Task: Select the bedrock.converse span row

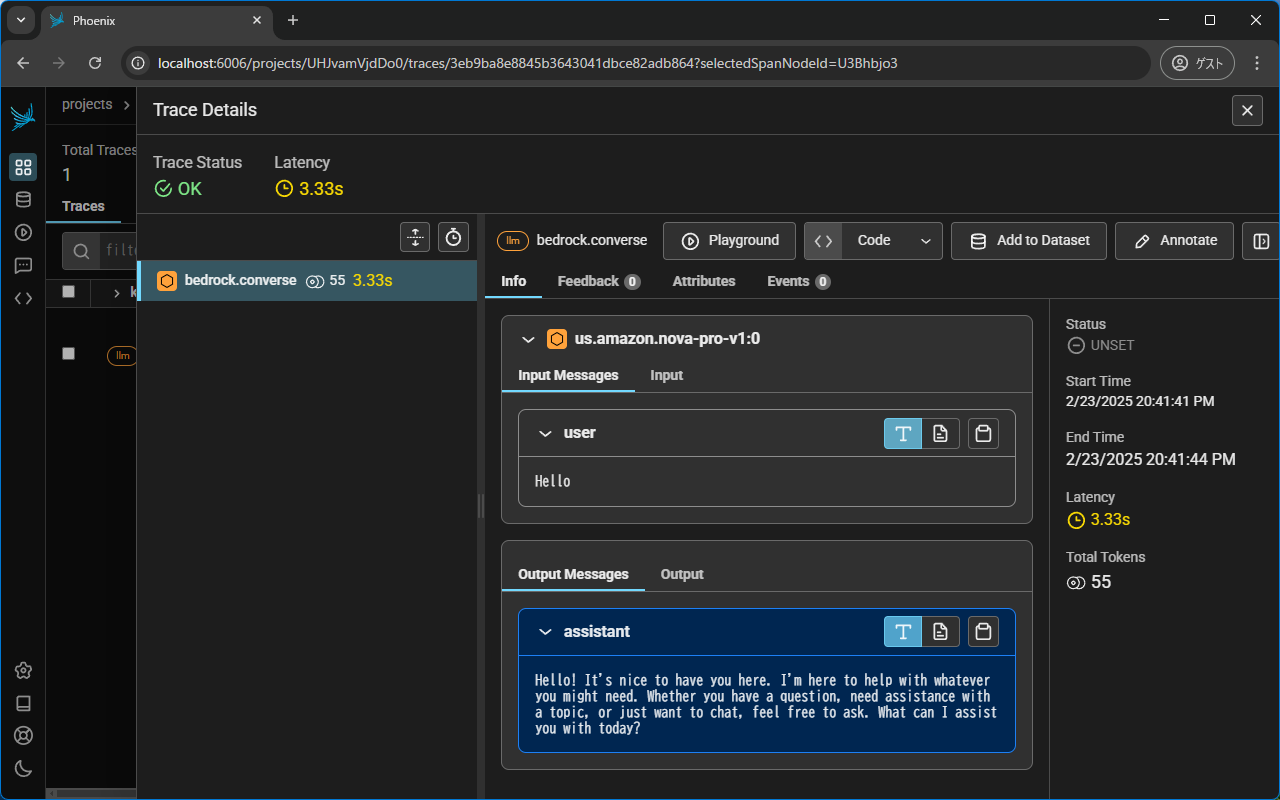Action: (x=307, y=281)
